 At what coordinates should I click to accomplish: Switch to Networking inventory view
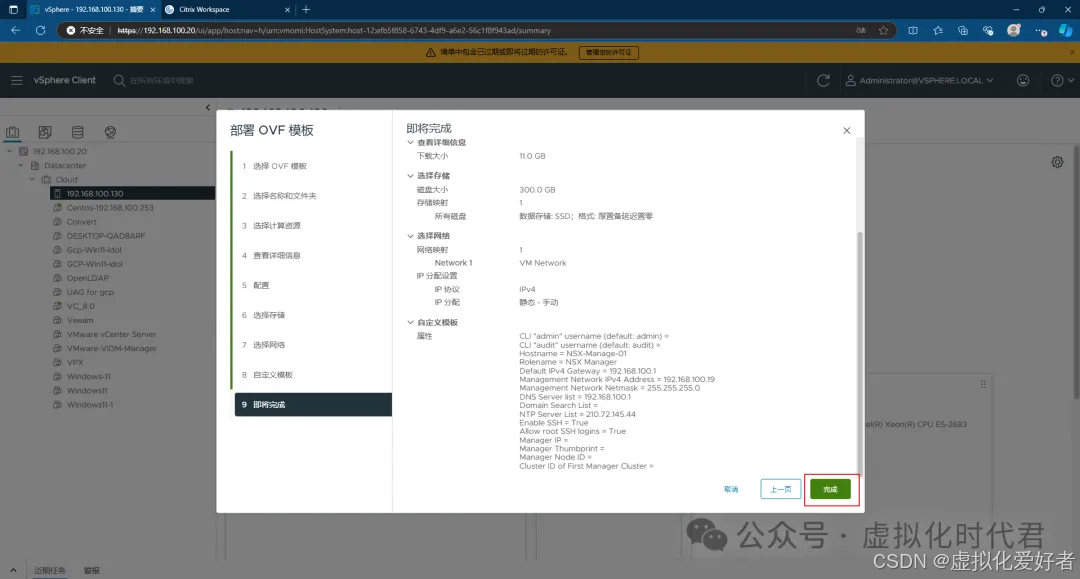(110, 132)
